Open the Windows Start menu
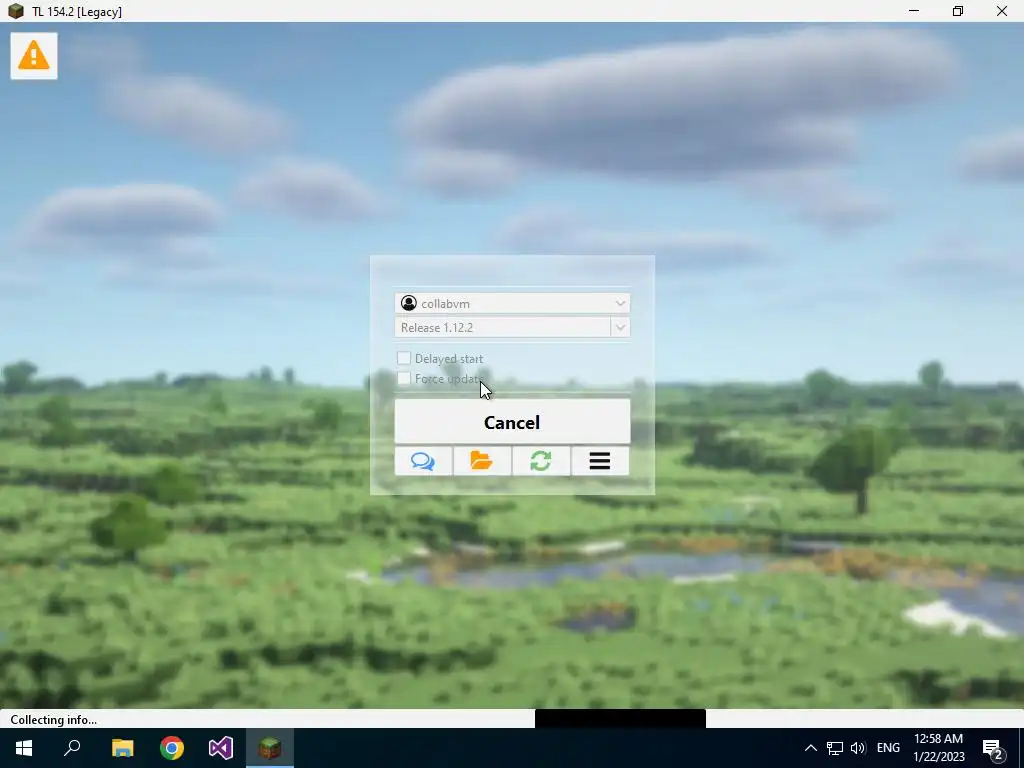The image size is (1024, 768). (24, 748)
